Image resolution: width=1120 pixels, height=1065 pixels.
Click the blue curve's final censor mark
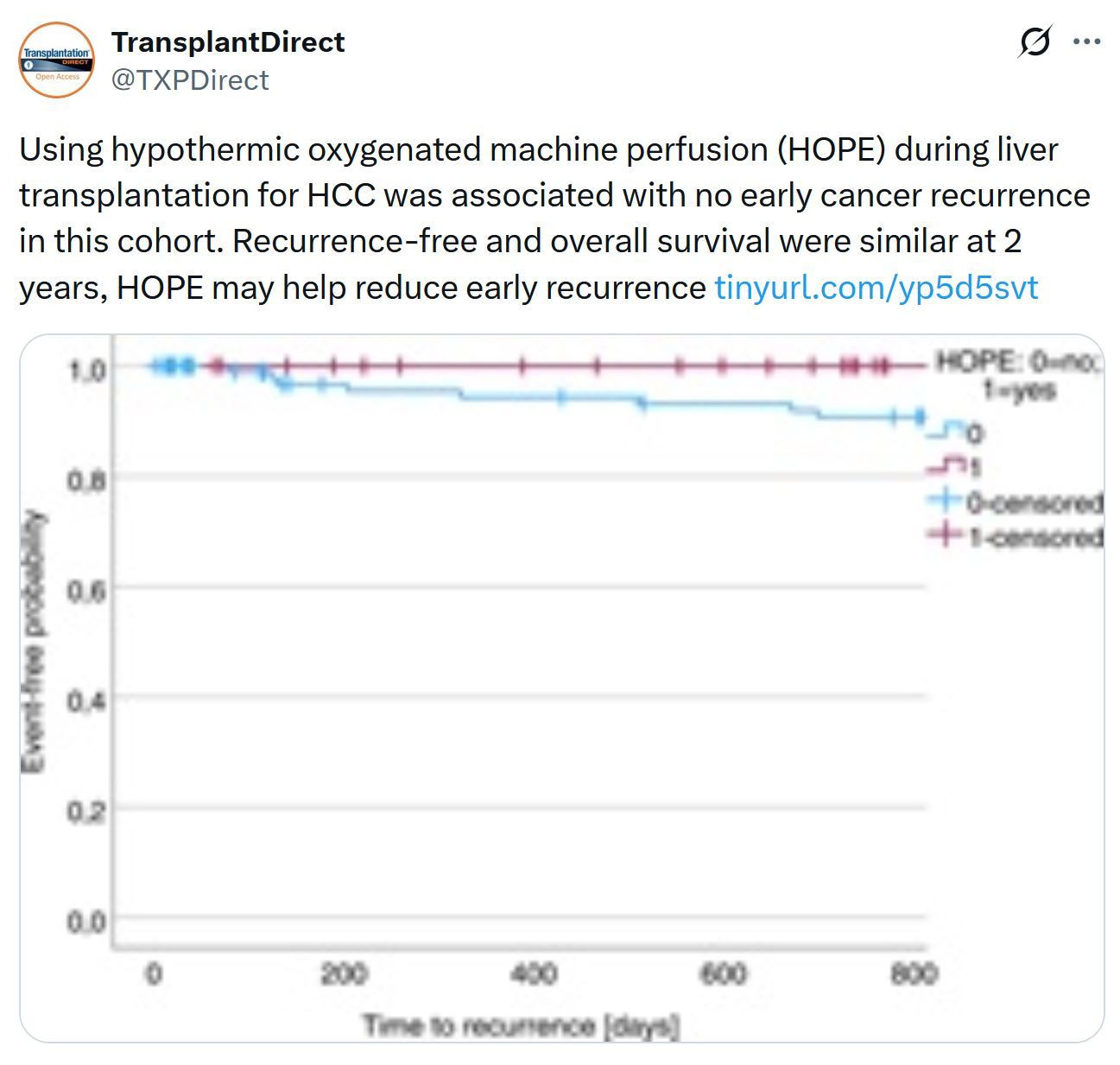920,417
